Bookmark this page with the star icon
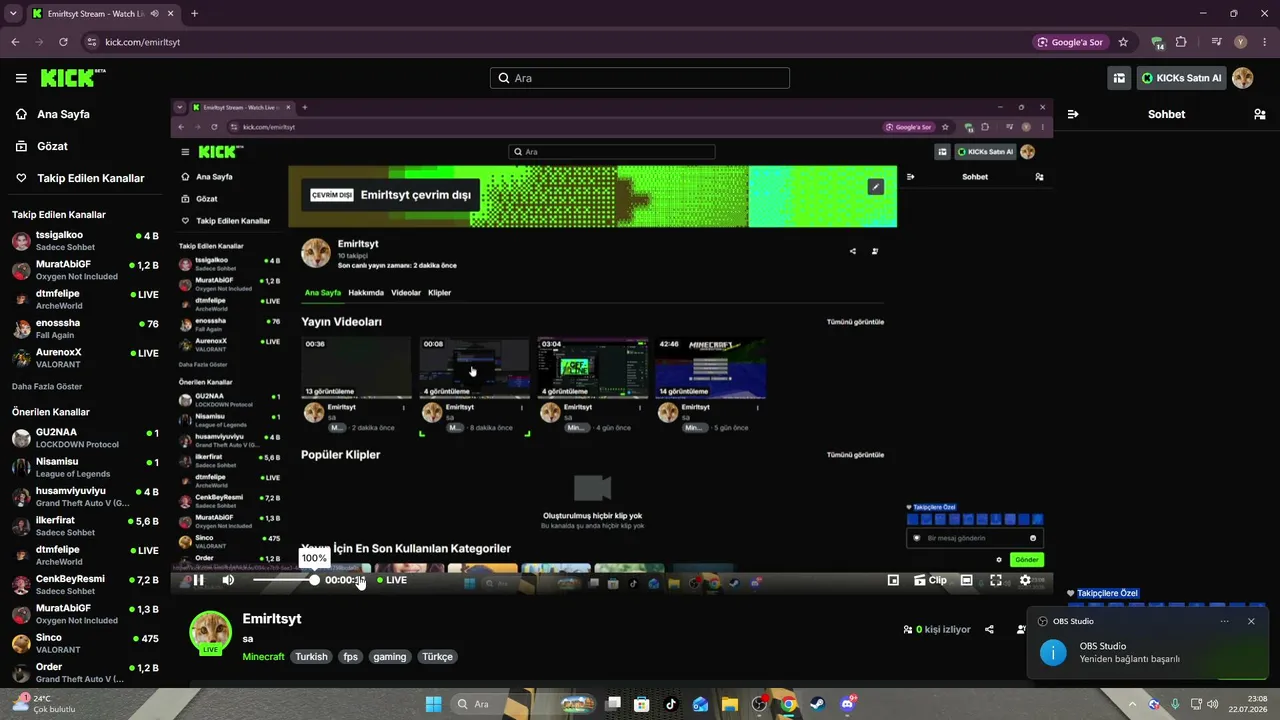 (1123, 42)
